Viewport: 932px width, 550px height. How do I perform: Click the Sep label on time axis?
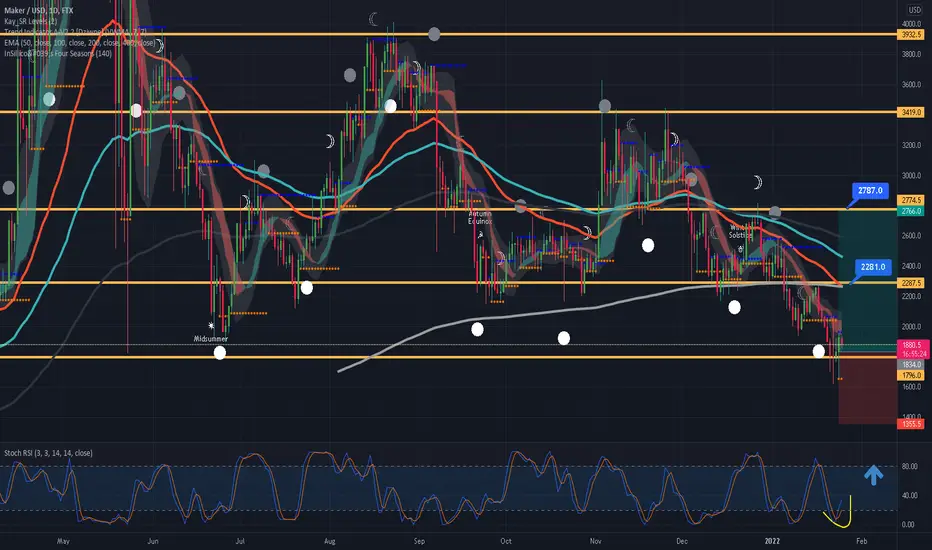click(x=419, y=541)
